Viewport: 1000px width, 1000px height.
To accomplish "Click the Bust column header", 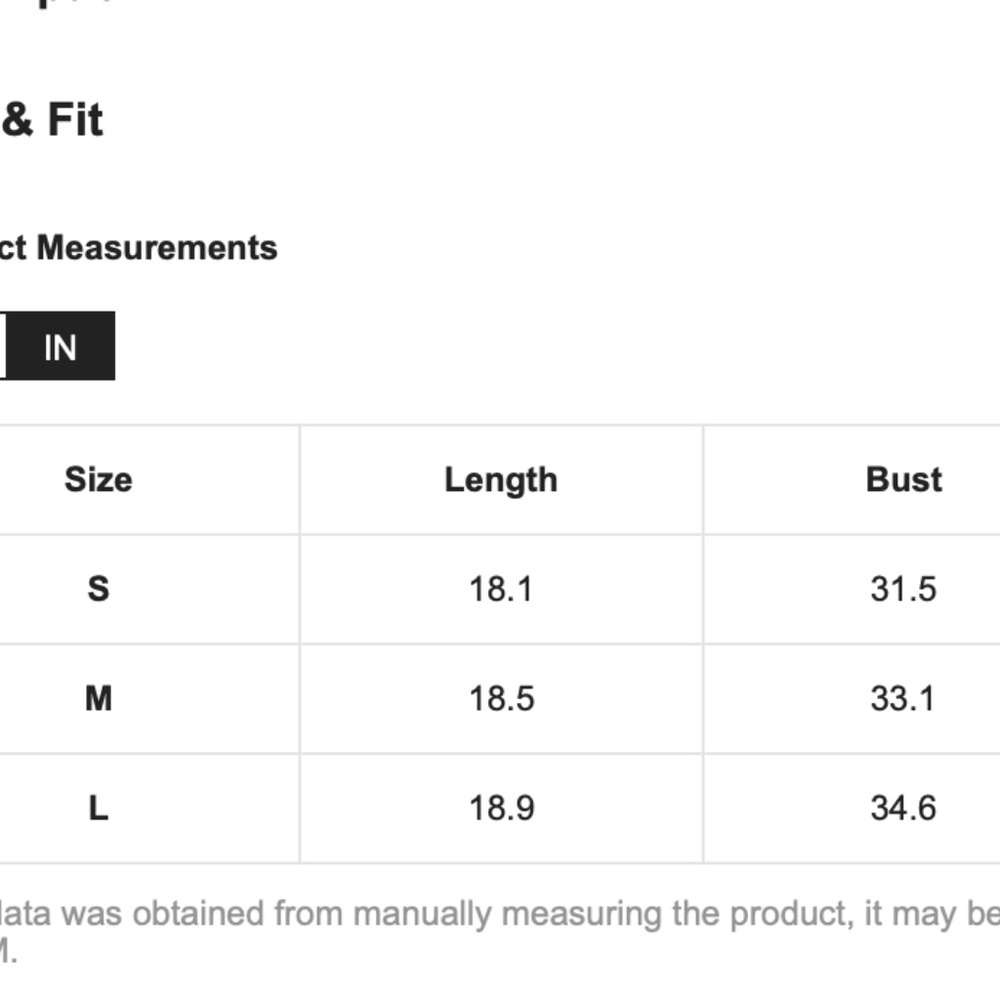I will [x=904, y=480].
